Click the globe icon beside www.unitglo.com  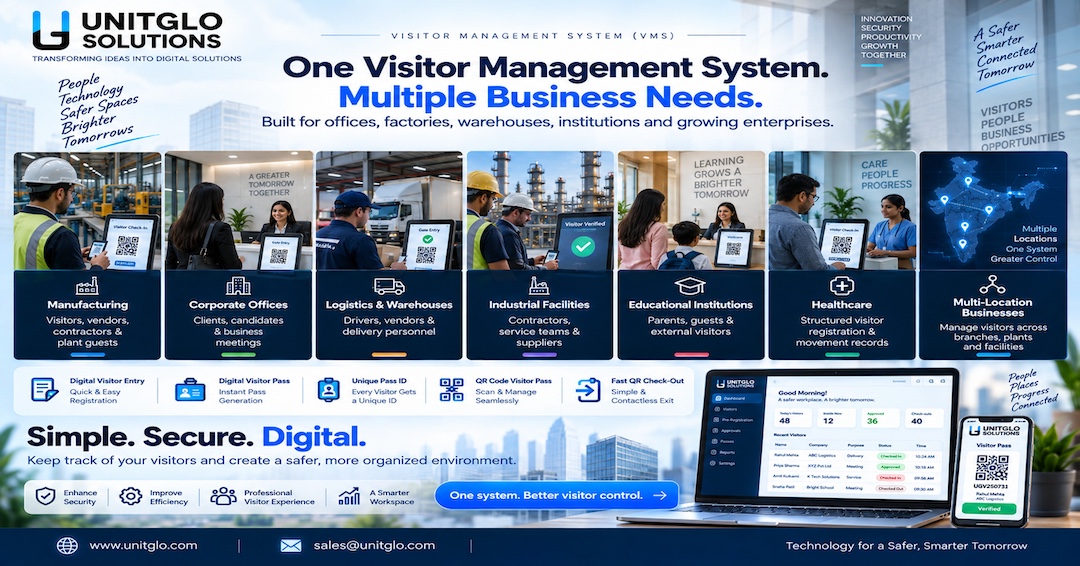tap(67, 546)
